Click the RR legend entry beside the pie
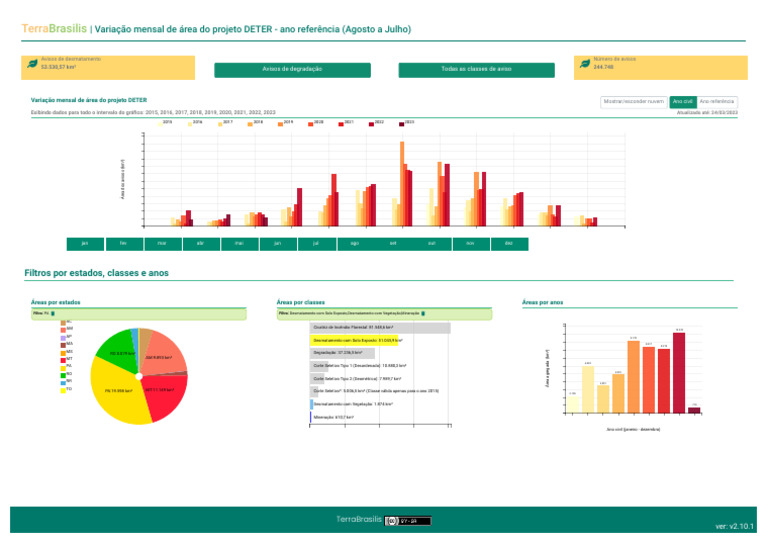The height and width of the screenshot is (543, 768). coord(67,382)
